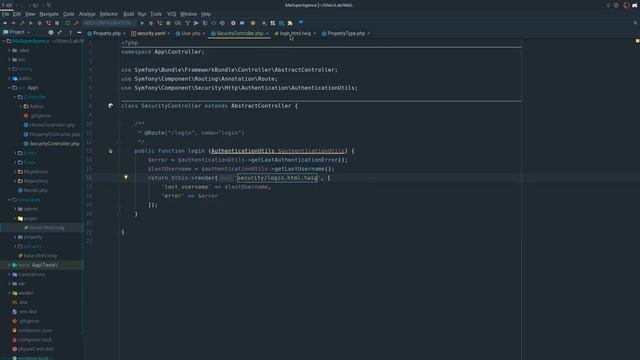Click the red wrench build icon
This screenshot has width=640, height=360.
(76, 23)
